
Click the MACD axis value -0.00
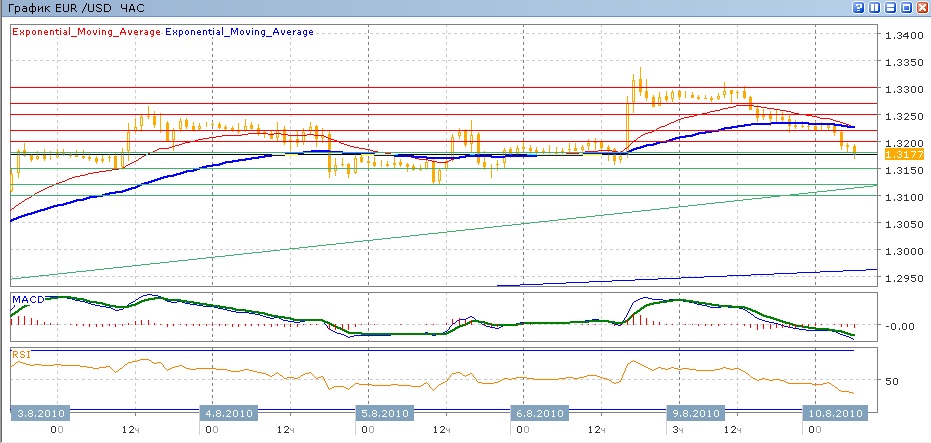(x=898, y=325)
